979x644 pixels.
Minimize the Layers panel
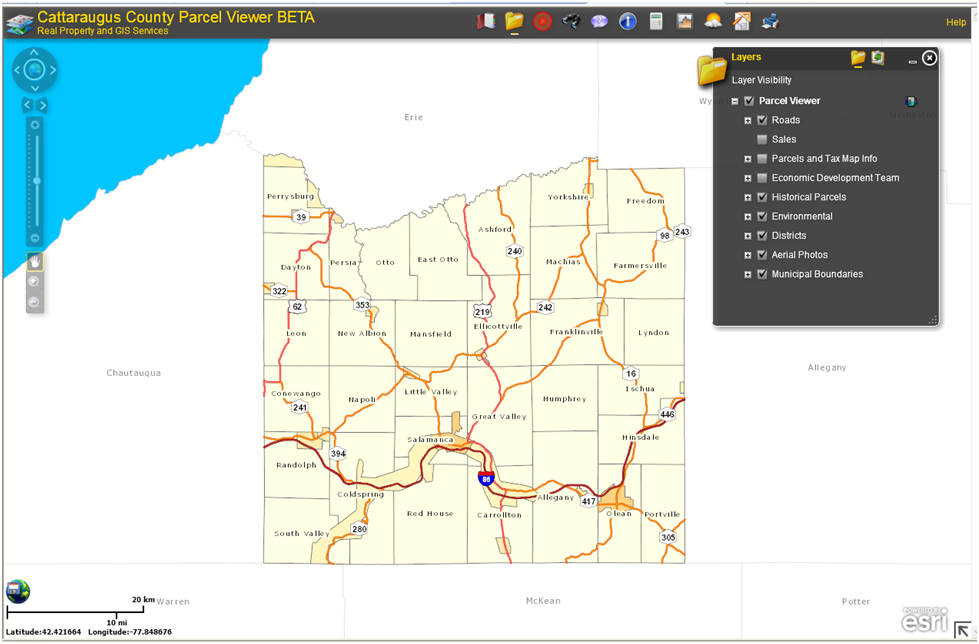(912, 61)
